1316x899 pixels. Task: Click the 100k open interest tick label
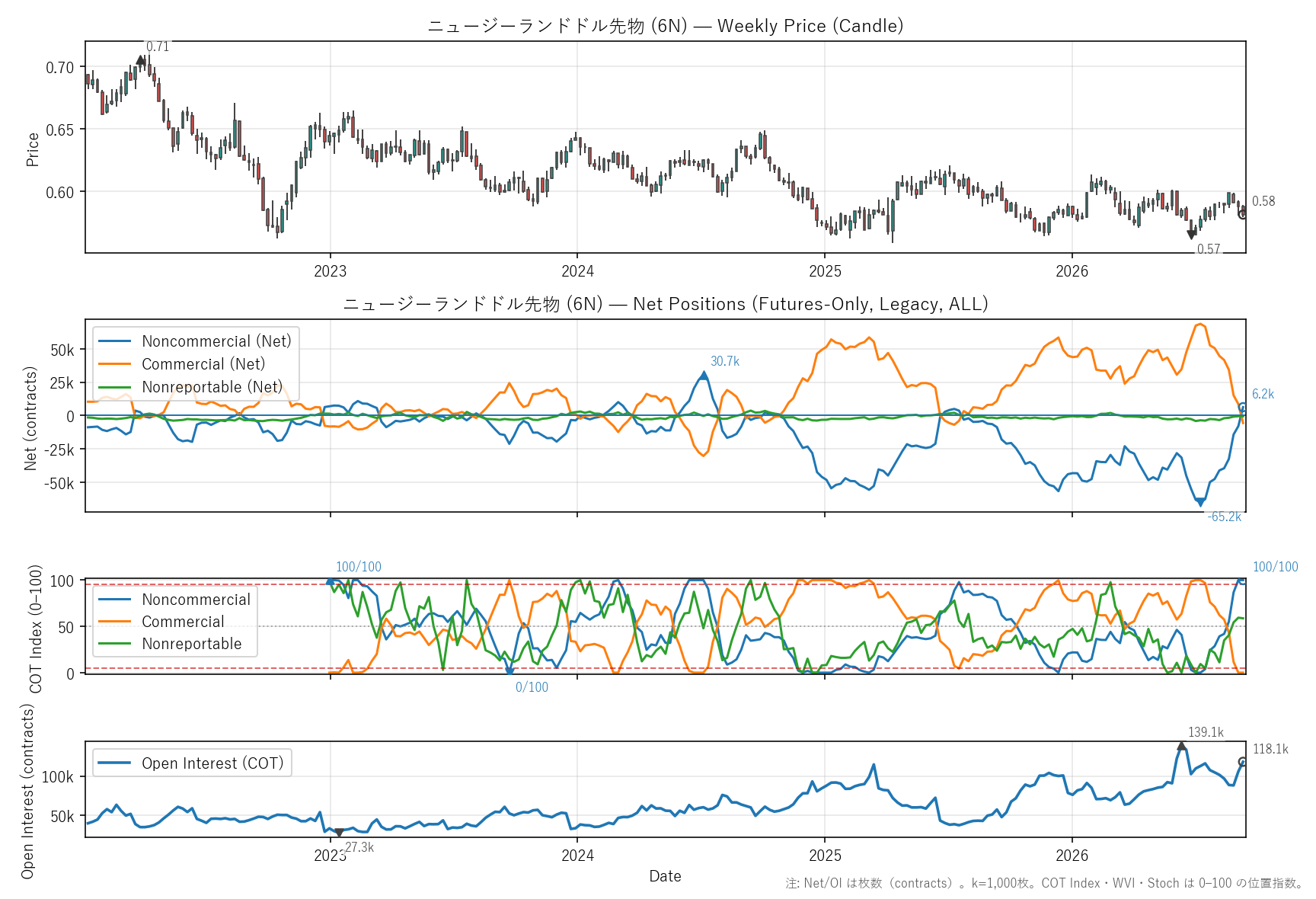[58, 777]
